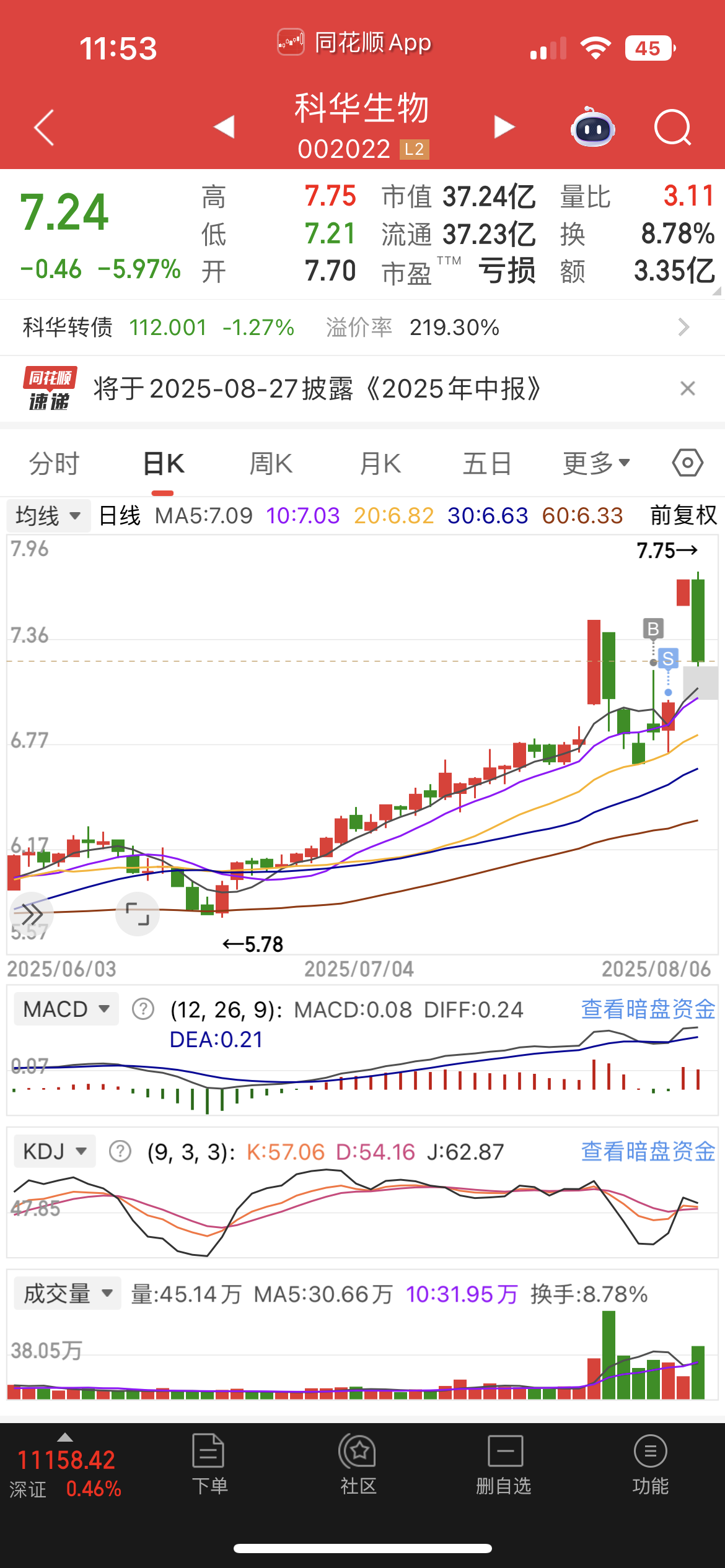Tap K:57.06 KDJ value

286,1151
